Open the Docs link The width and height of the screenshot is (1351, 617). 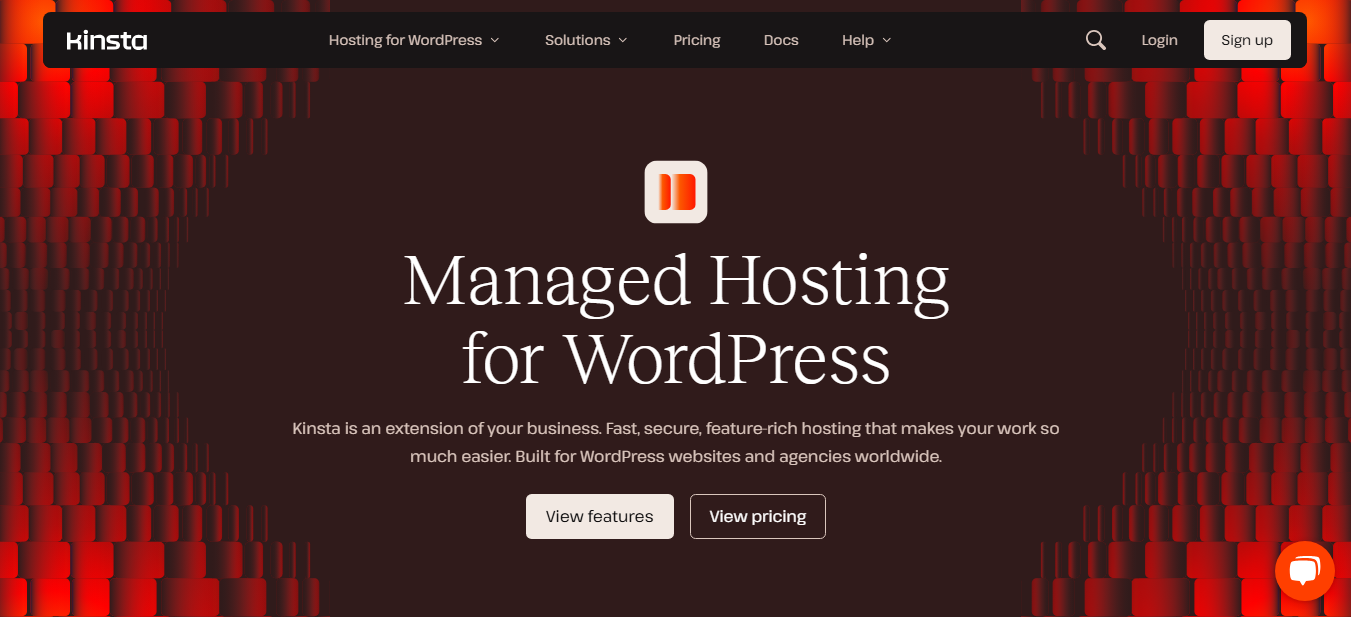point(781,41)
